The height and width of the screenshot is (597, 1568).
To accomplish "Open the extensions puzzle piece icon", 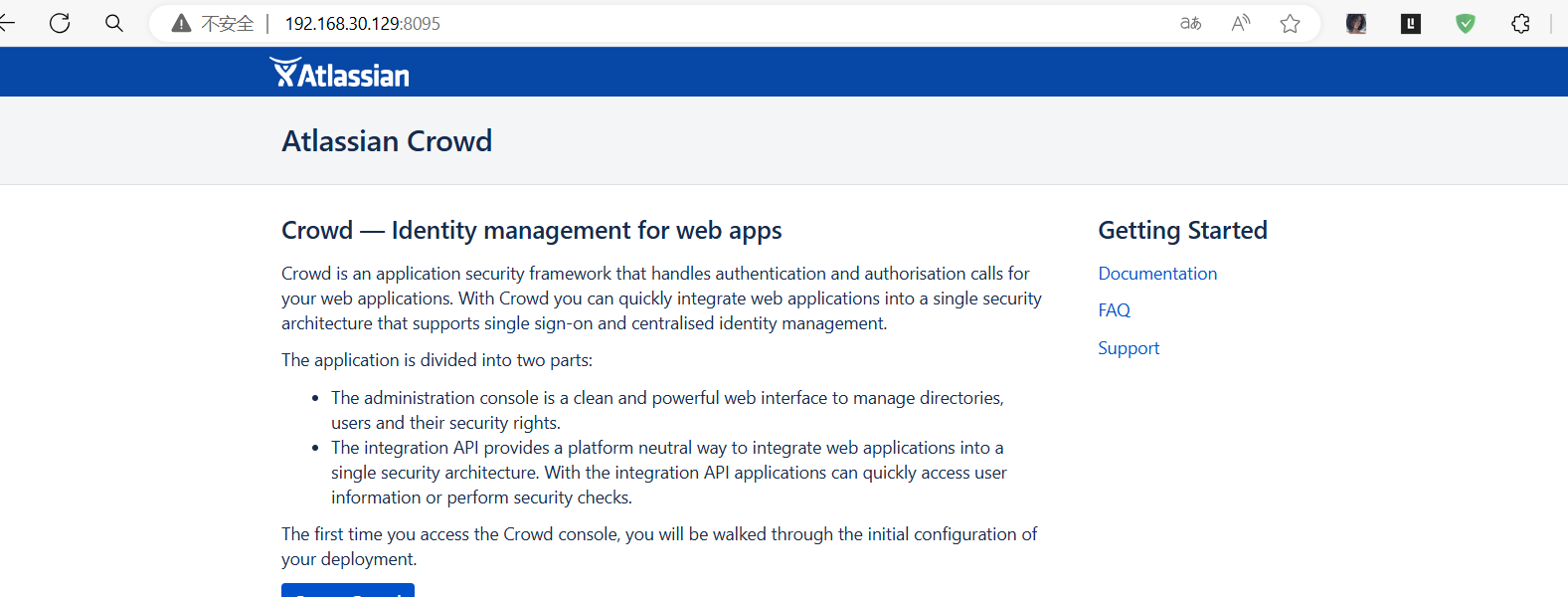I will pyautogui.click(x=1520, y=24).
